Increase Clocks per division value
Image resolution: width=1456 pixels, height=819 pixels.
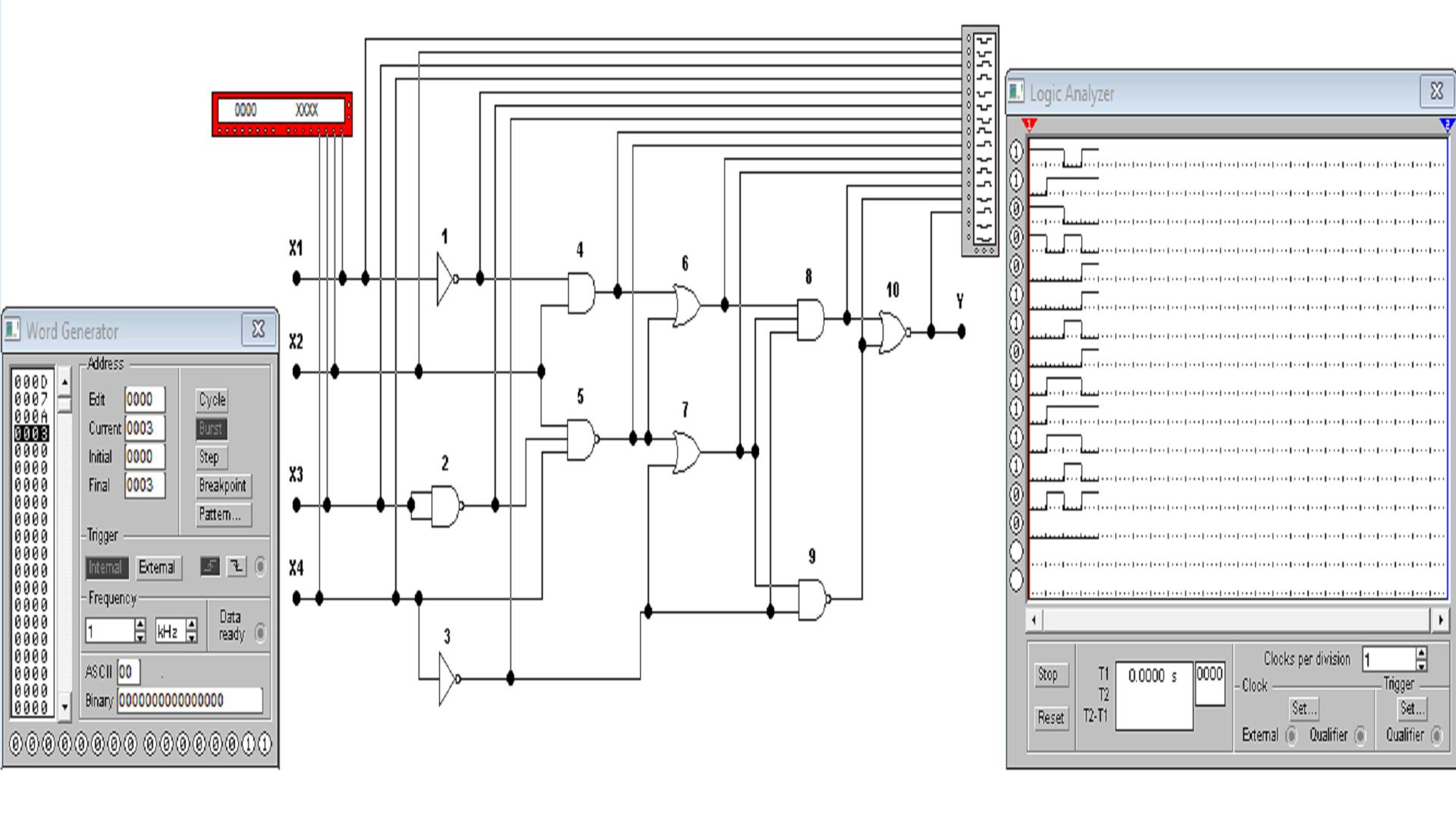click(1421, 652)
